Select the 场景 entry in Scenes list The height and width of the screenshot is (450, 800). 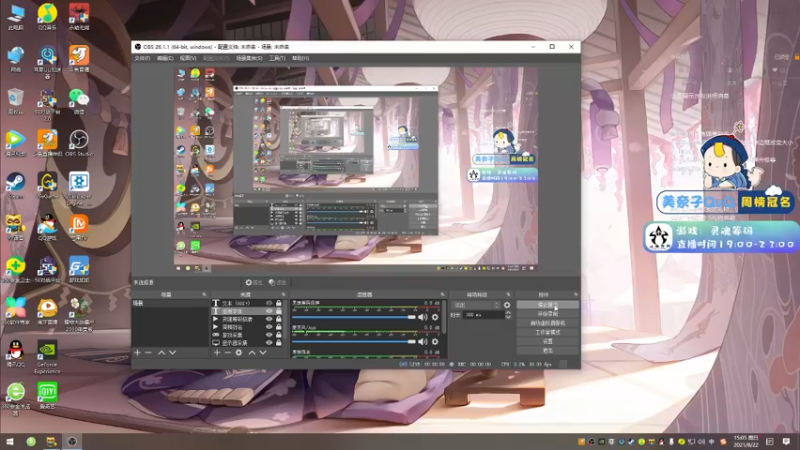[170, 303]
